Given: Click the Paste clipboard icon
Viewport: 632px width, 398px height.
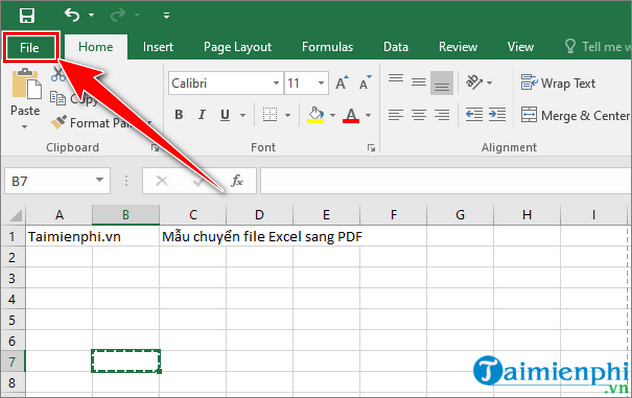Looking at the screenshot, I should (26, 84).
